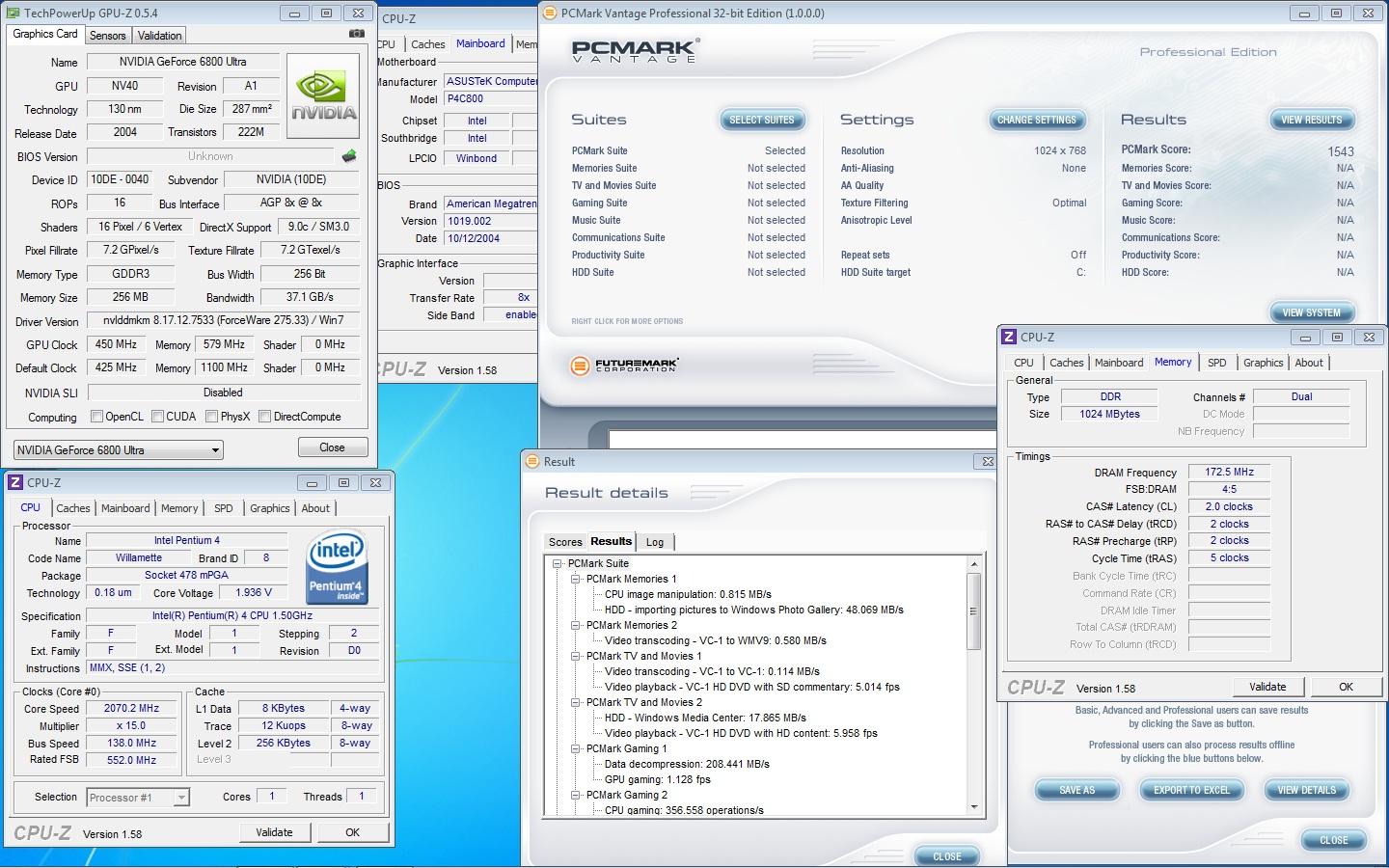Click the GPU name field NVIDIA GeForce 6800 Ultra
The width and height of the screenshot is (1389, 868).
[x=183, y=62]
